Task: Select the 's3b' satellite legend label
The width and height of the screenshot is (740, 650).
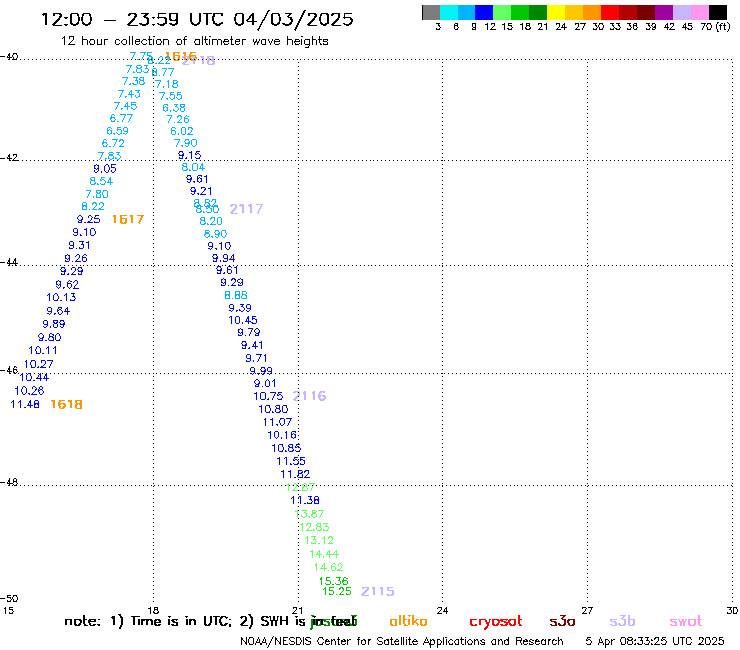Action: (x=622, y=621)
